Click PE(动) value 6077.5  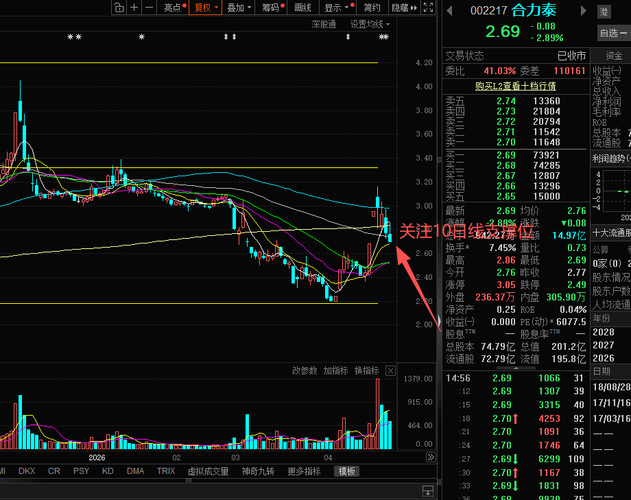point(571,322)
